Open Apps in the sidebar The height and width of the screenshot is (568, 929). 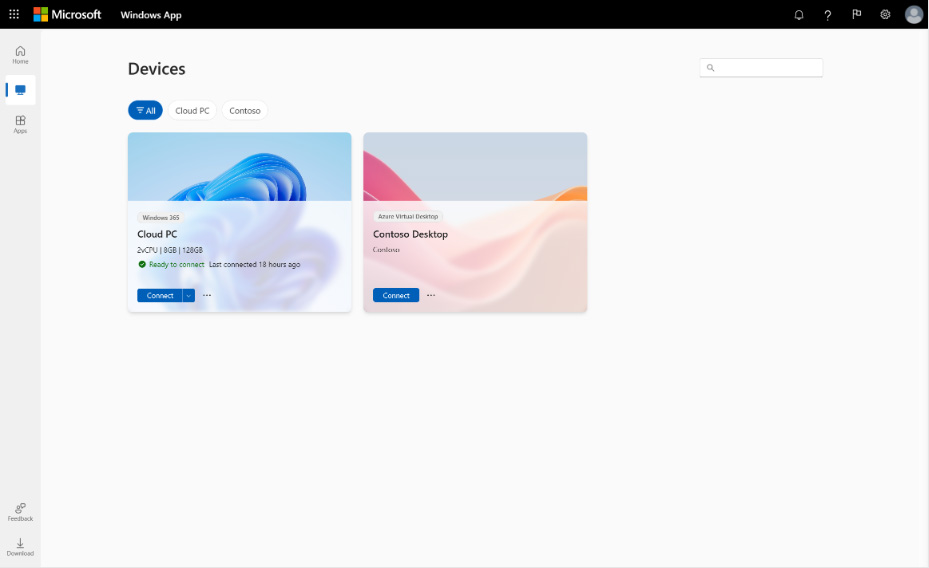click(20, 124)
